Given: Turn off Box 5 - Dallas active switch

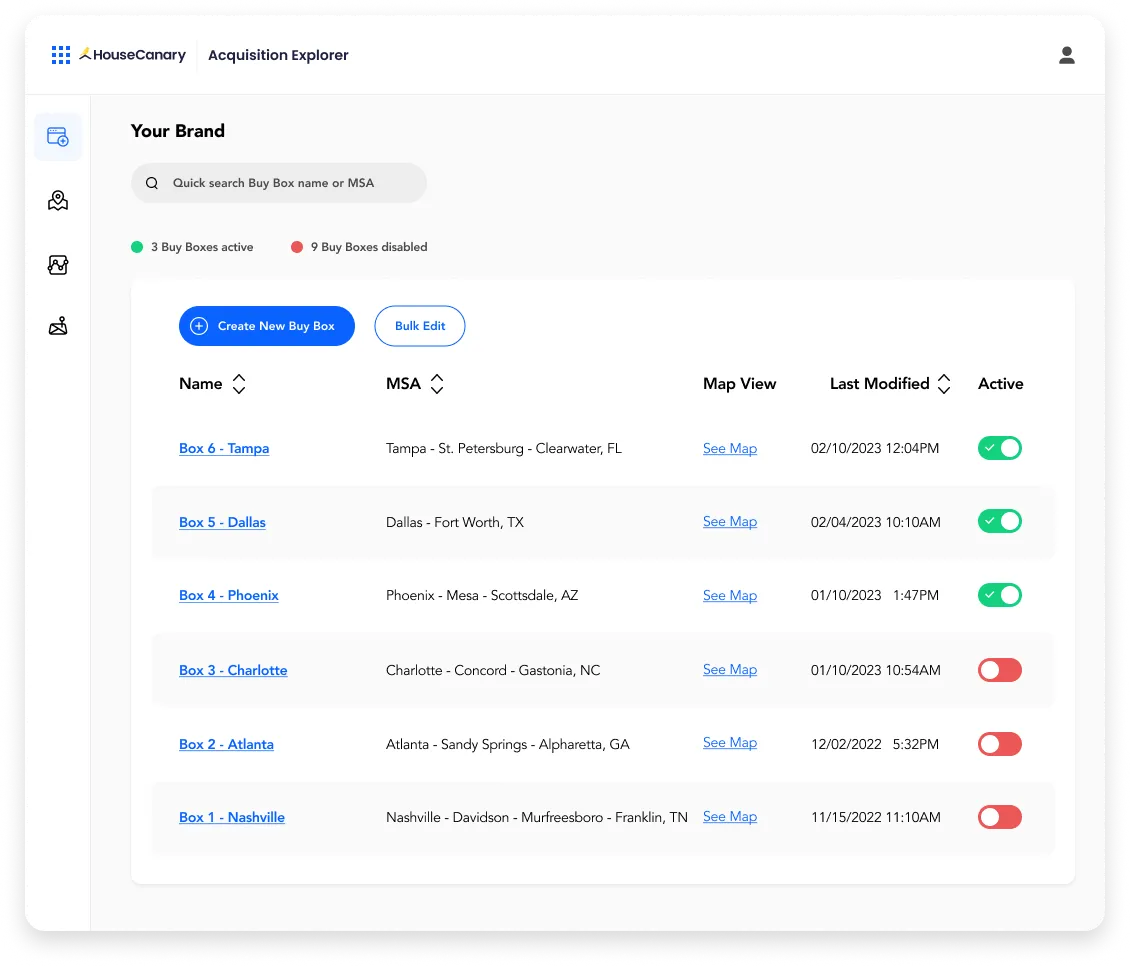Looking at the screenshot, I should coord(999,521).
